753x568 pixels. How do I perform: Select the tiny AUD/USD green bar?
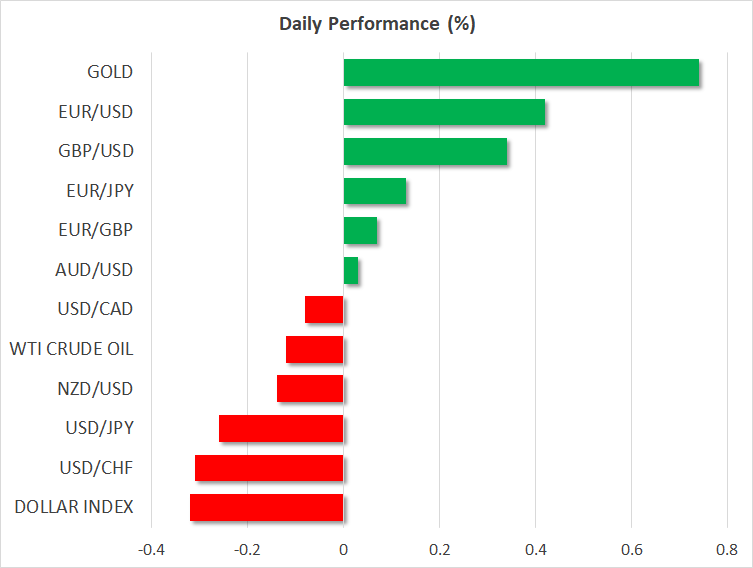[x=351, y=270]
